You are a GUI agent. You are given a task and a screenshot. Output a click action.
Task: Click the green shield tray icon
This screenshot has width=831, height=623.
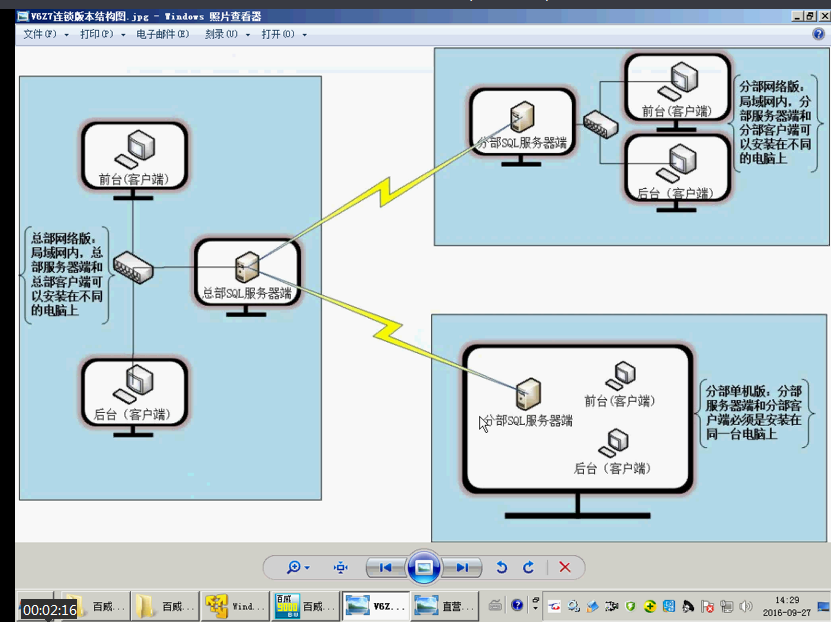[x=630, y=606]
